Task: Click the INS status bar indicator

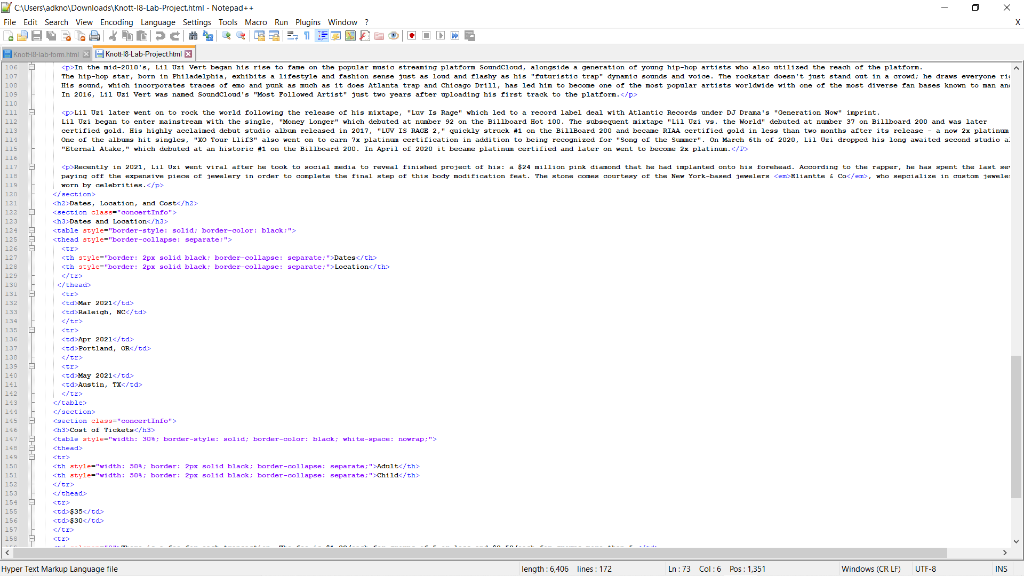Action: click(x=1001, y=569)
